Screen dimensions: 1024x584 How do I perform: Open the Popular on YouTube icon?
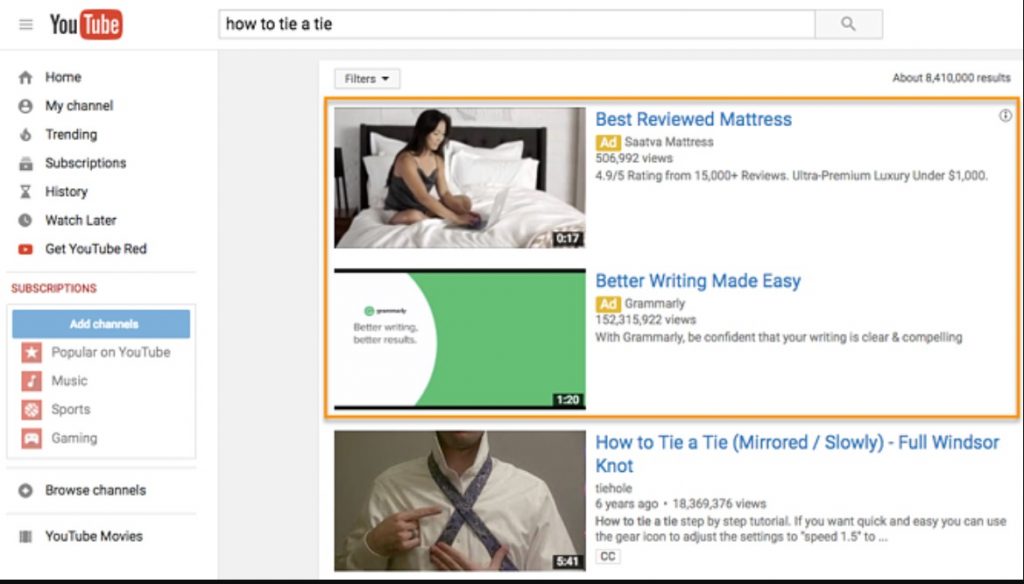point(32,352)
